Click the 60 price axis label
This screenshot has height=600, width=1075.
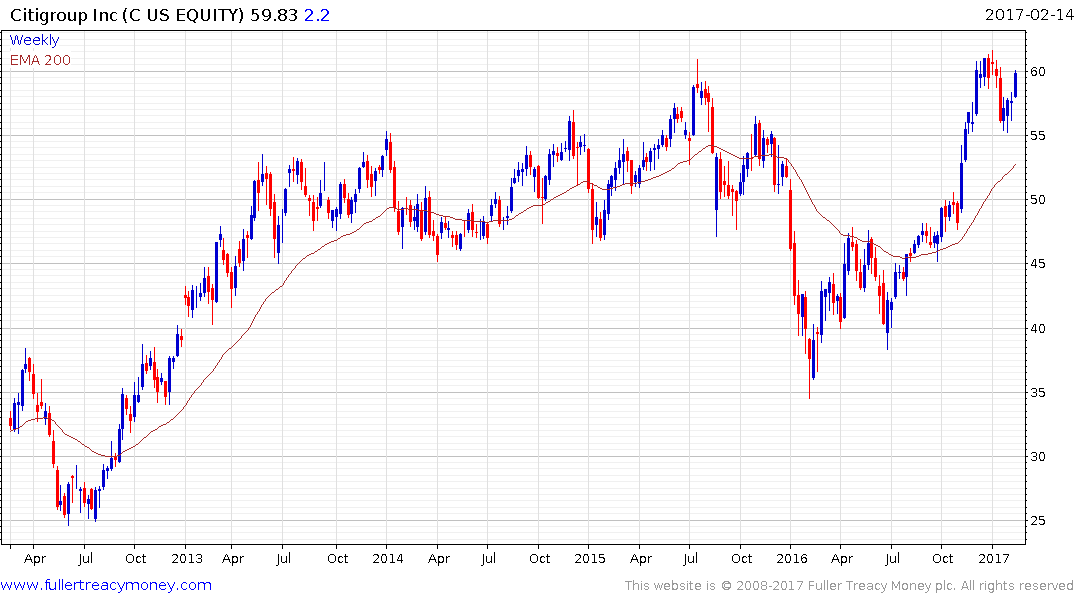tap(1037, 71)
